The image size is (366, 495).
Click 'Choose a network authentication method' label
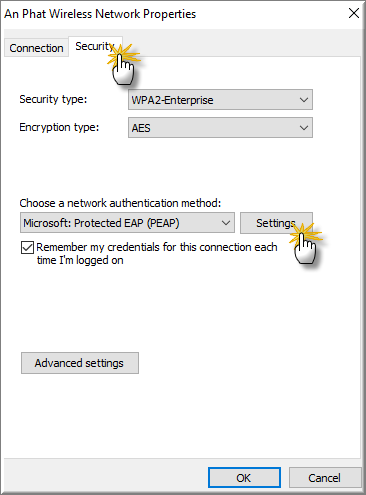click(x=120, y=203)
